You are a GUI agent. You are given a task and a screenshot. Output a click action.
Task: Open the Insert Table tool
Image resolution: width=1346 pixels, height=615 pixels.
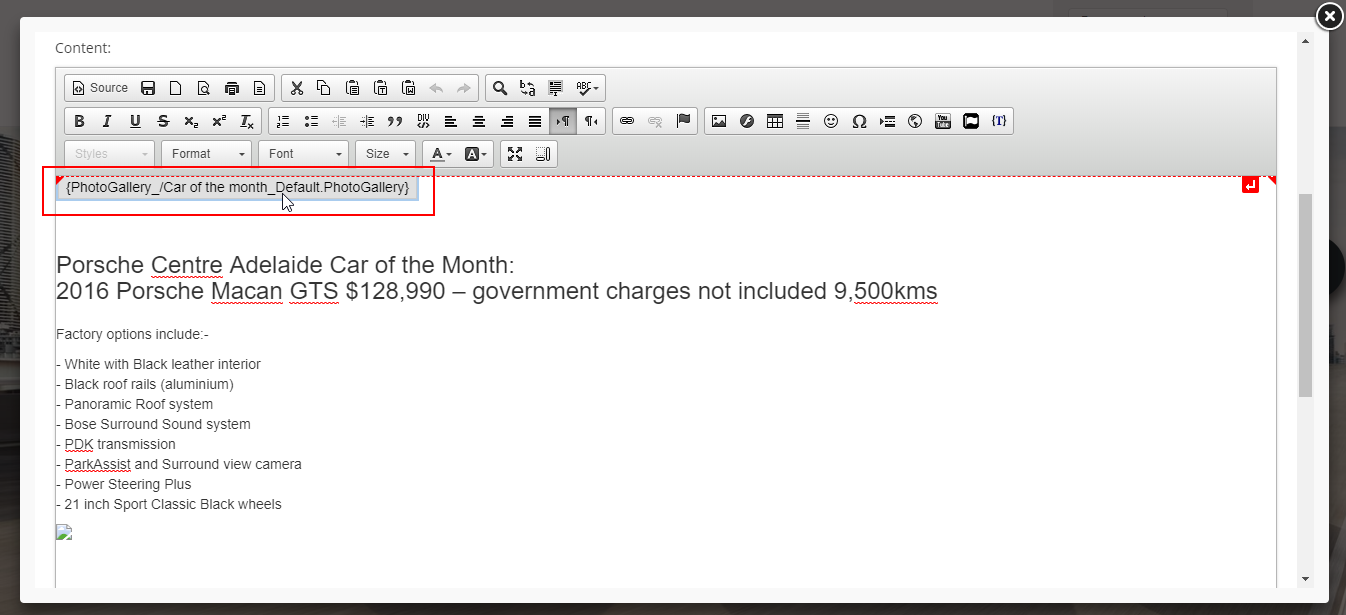click(x=774, y=121)
